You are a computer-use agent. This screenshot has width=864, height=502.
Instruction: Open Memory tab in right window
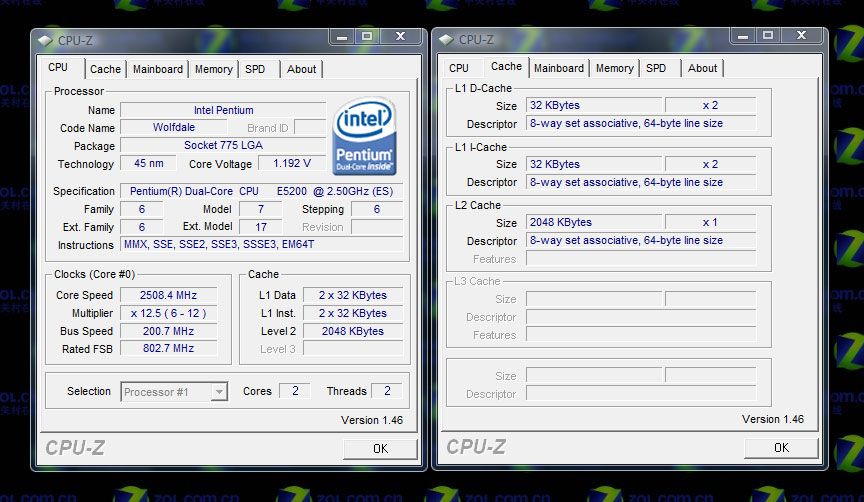click(x=614, y=68)
